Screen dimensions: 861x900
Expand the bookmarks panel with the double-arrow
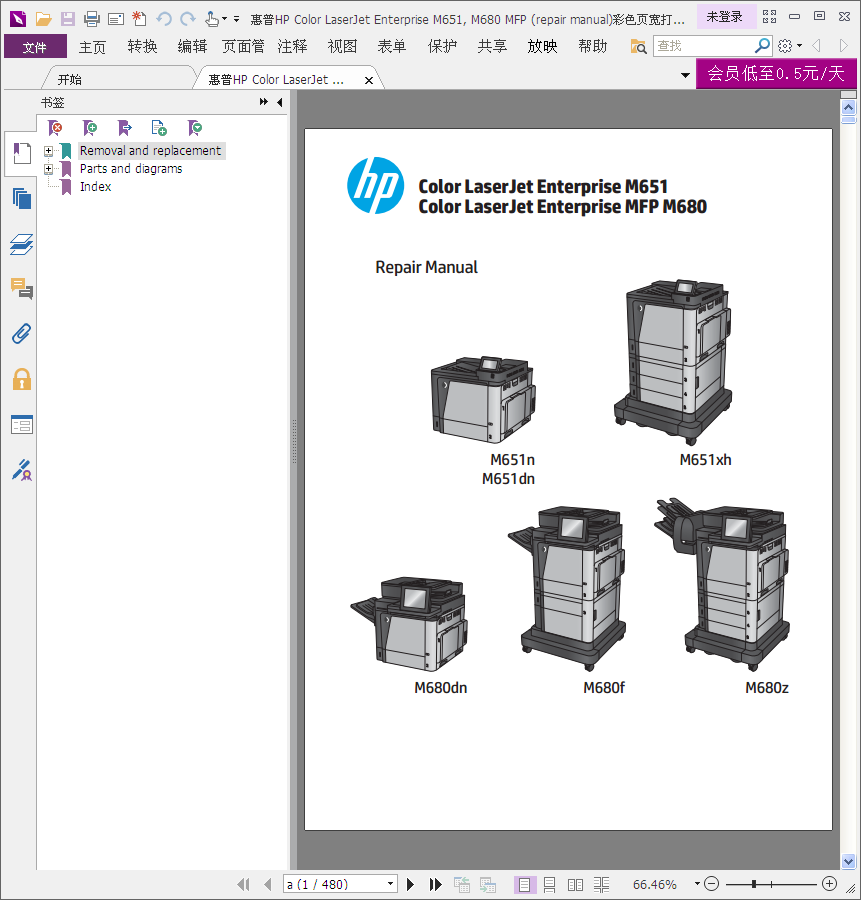click(263, 102)
